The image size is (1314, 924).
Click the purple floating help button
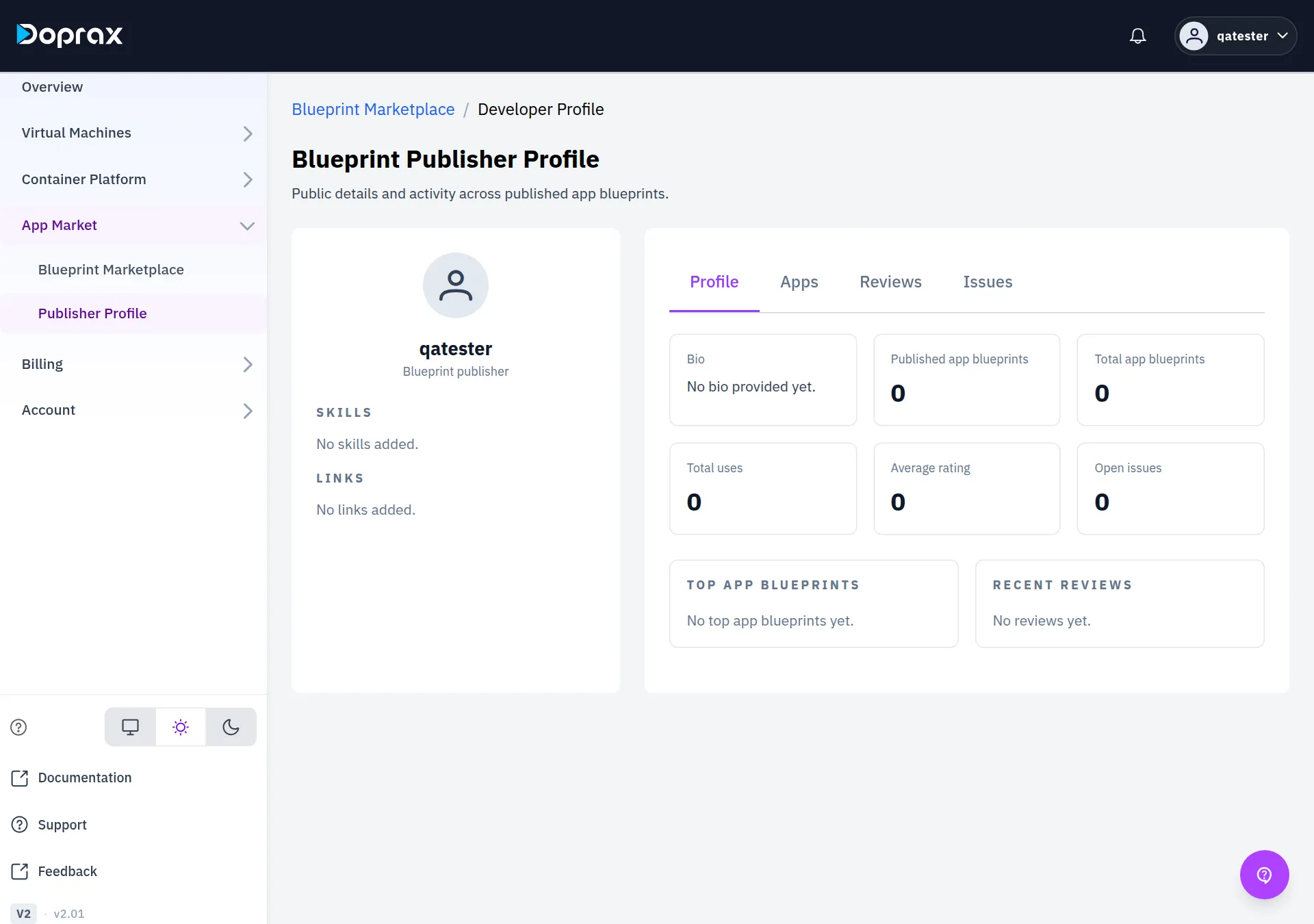pyautogui.click(x=1264, y=875)
